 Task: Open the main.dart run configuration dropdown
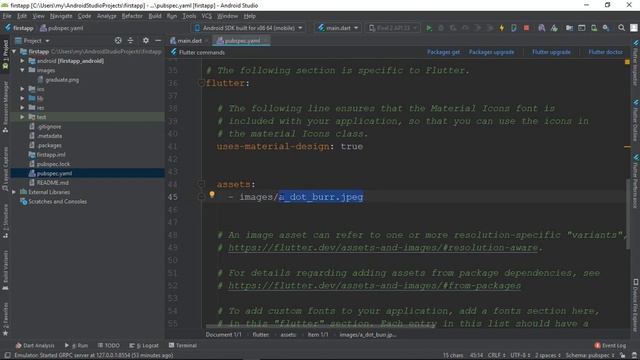pos(338,28)
